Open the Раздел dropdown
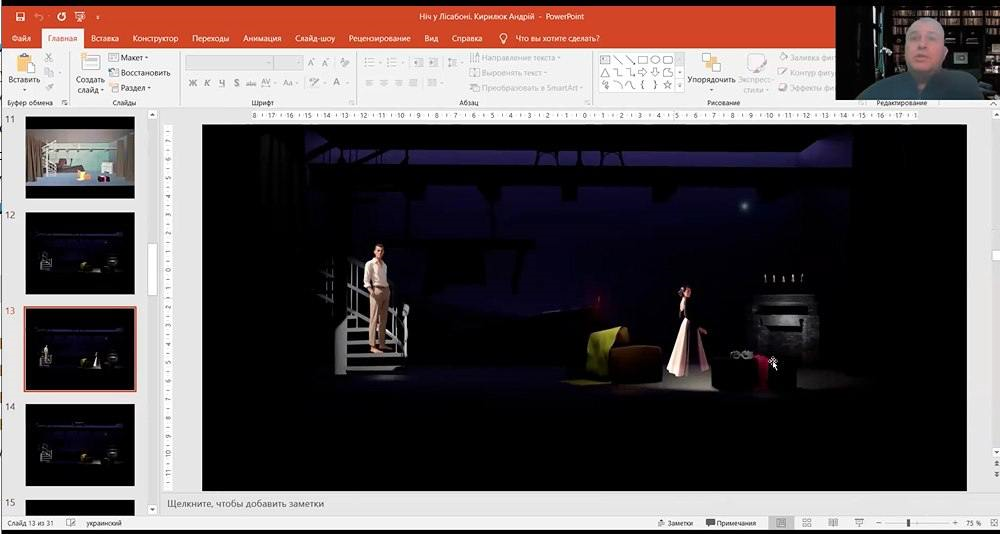Screen dimensions: 1000x534 coord(130,88)
